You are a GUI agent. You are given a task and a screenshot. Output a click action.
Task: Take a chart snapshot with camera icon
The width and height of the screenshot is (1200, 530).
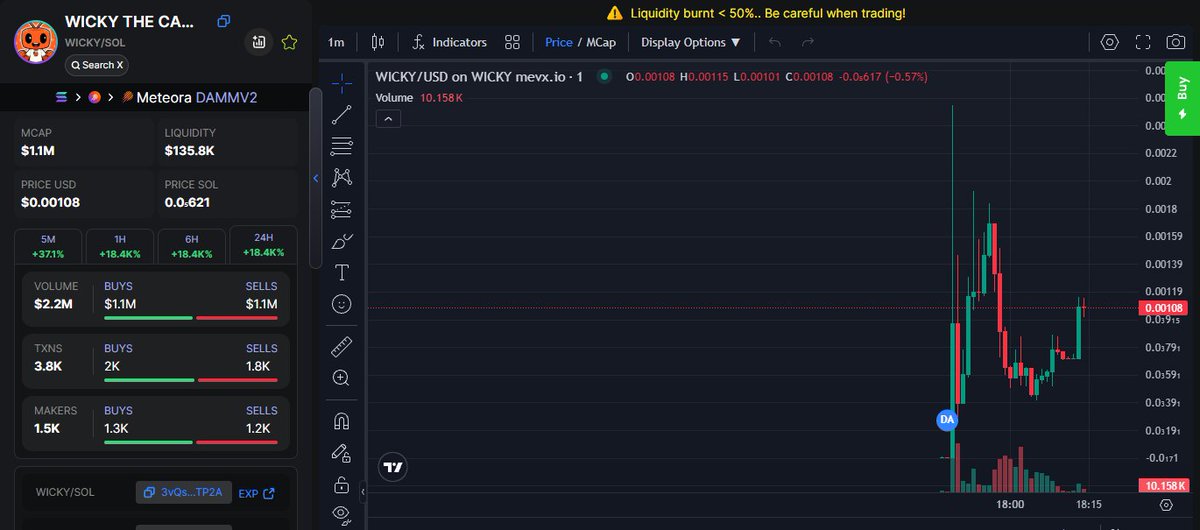pos(1176,42)
